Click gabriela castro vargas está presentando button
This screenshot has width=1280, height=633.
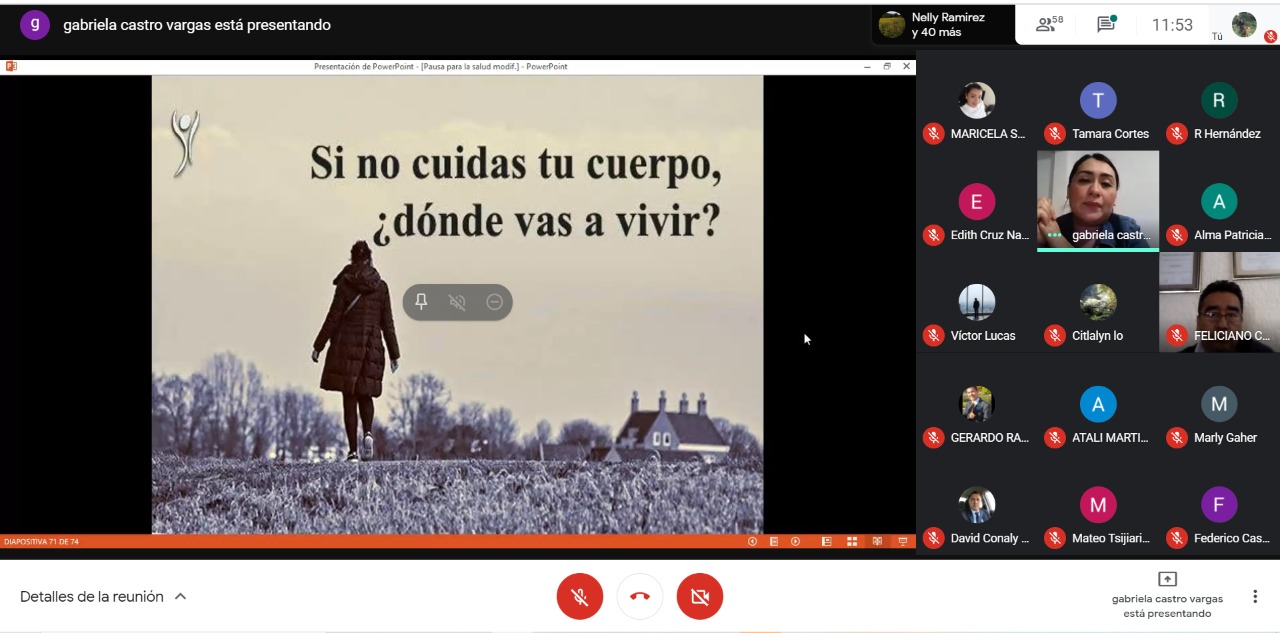click(x=1166, y=595)
